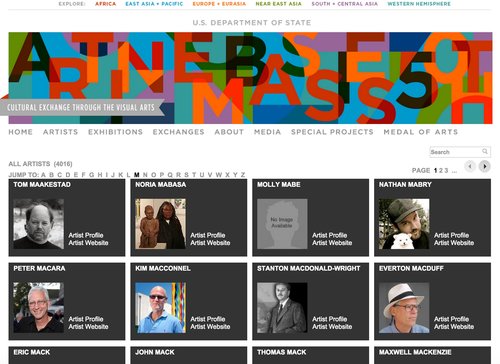Open Nathan Mabry photo thumbnail
The image size is (500, 364).
click(x=404, y=224)
